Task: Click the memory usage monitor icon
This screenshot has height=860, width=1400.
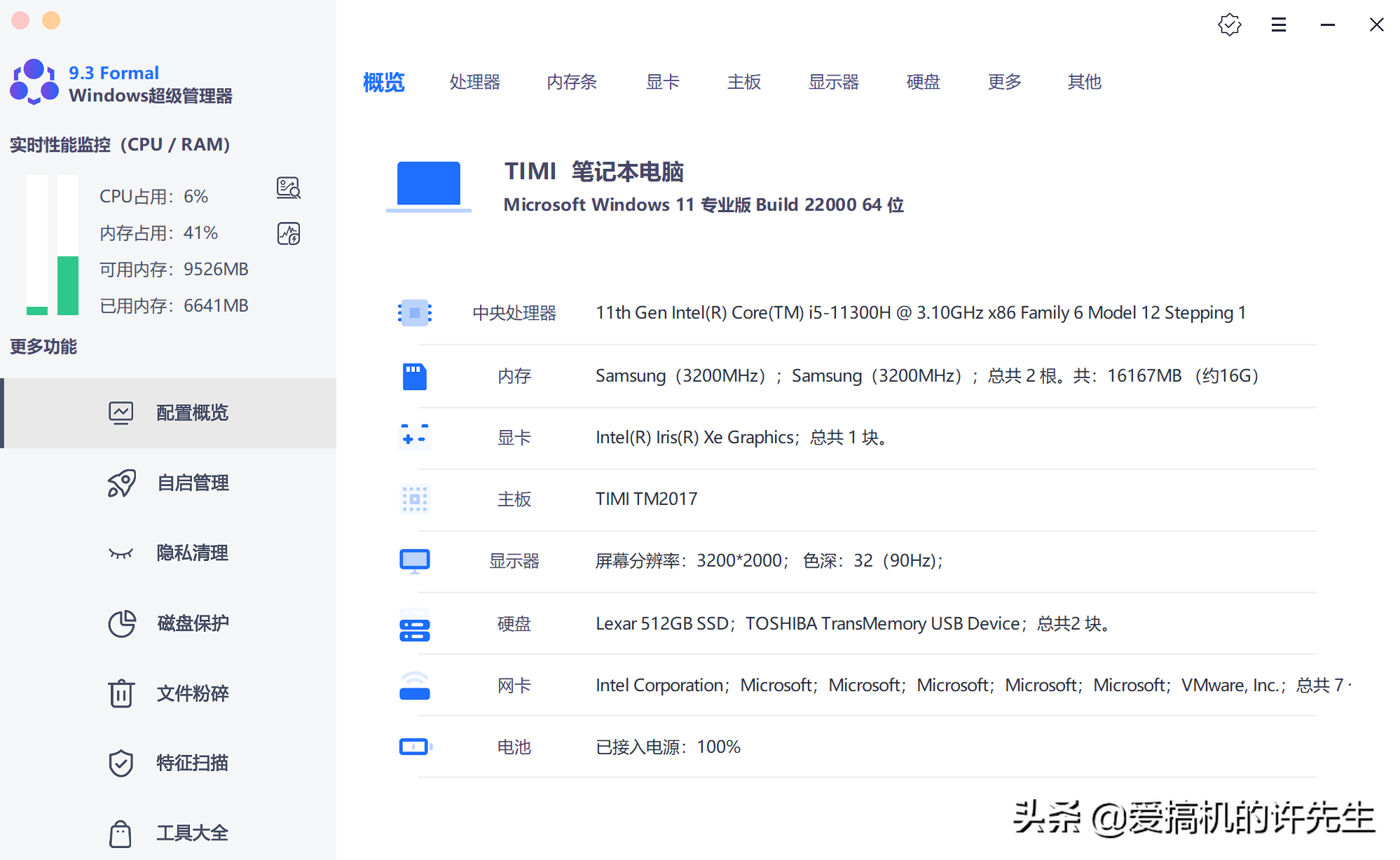Action: [x=288, y=233]
